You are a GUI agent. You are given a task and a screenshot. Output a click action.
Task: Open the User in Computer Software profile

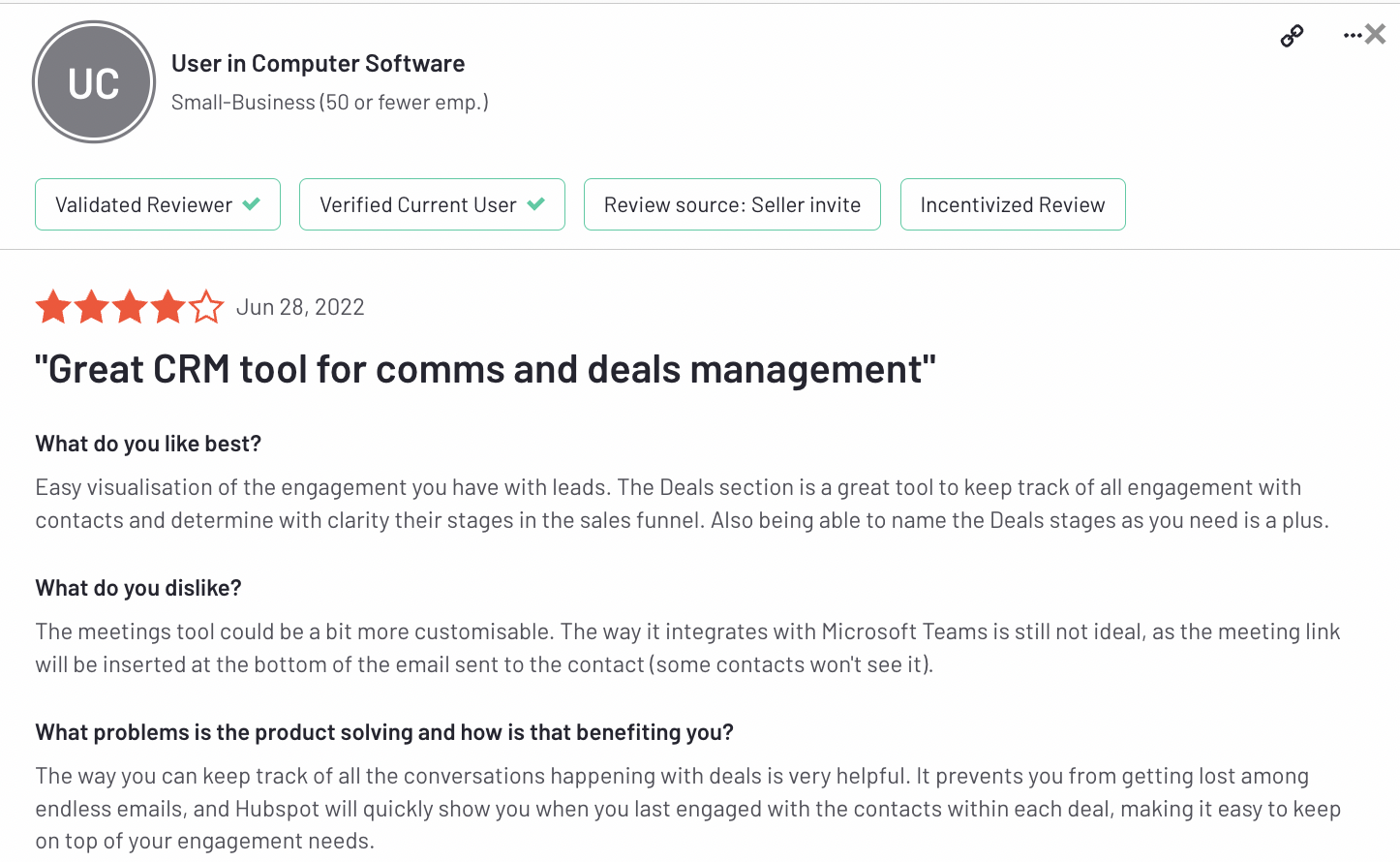pos(318,64)
